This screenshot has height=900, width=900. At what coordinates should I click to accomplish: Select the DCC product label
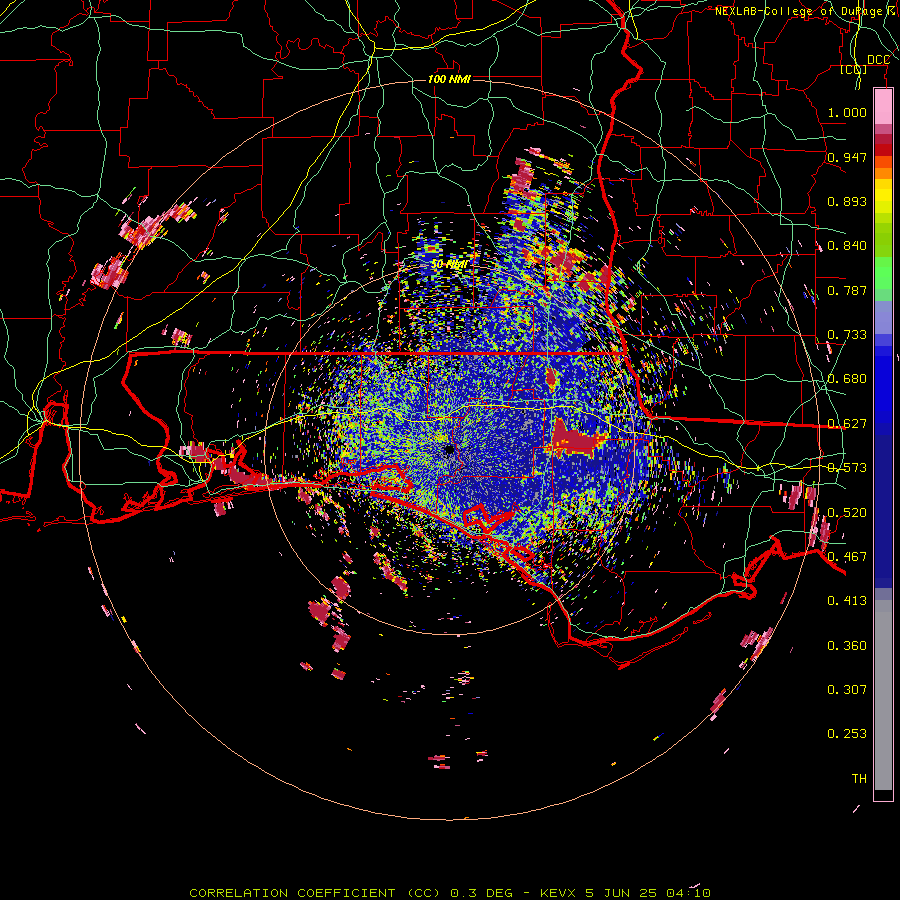pyautogui.click(x=878, y=60)
